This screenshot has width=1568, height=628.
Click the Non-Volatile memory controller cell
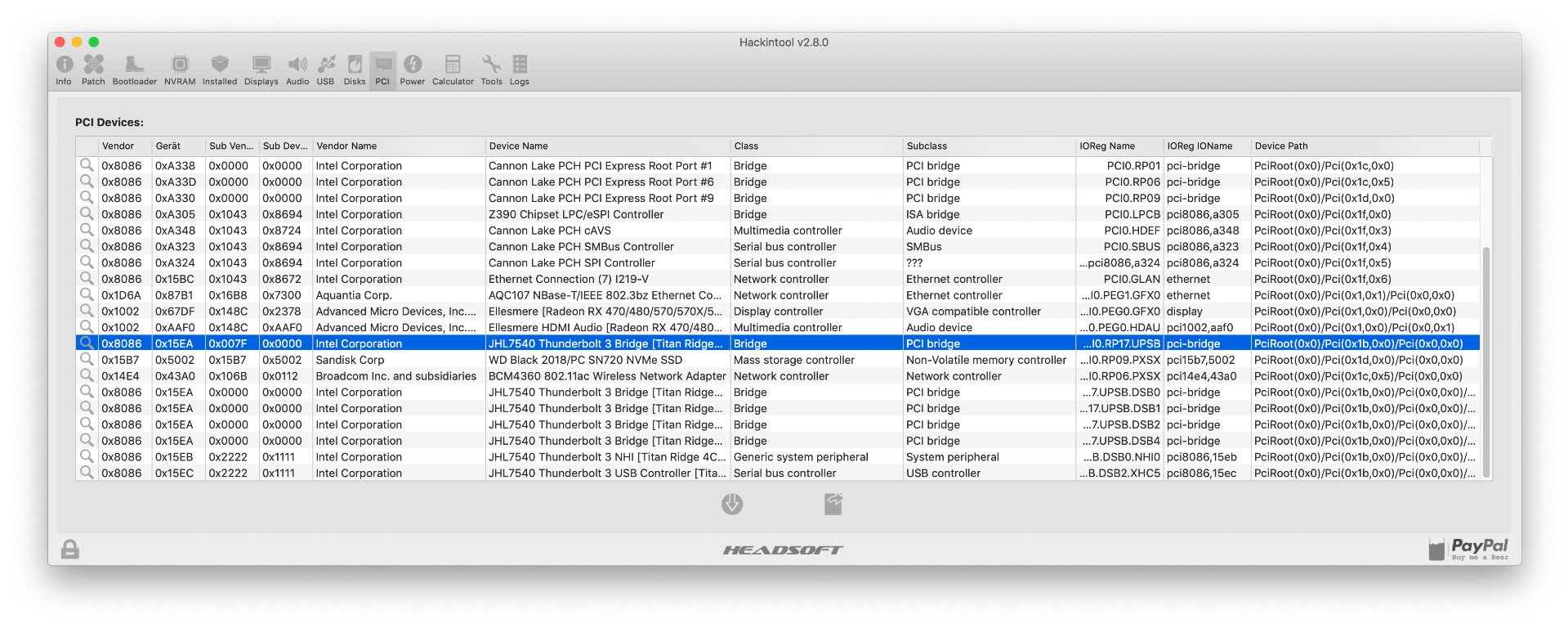click(x=989, y=360)
